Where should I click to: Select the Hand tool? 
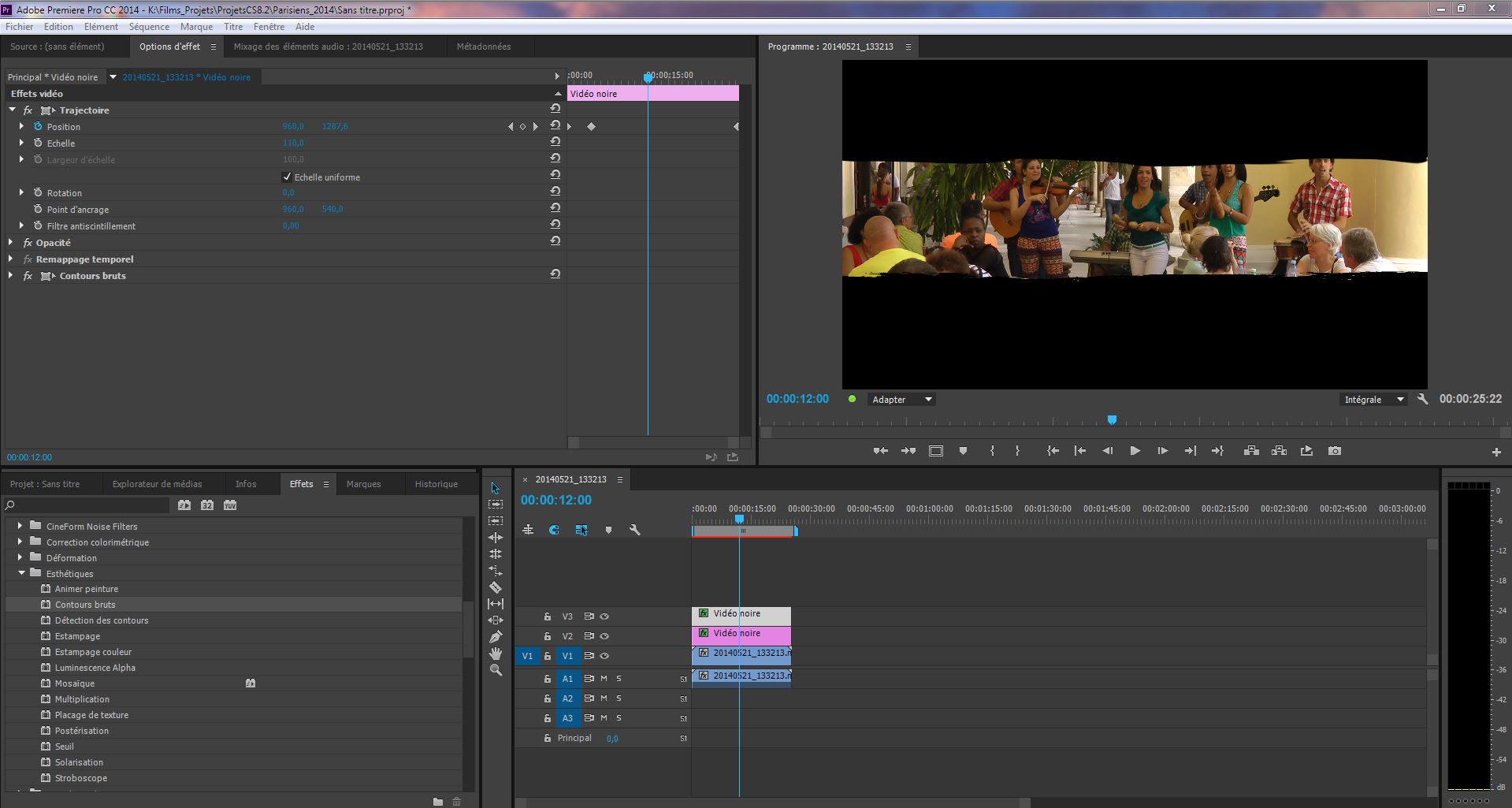coord(496,653)
